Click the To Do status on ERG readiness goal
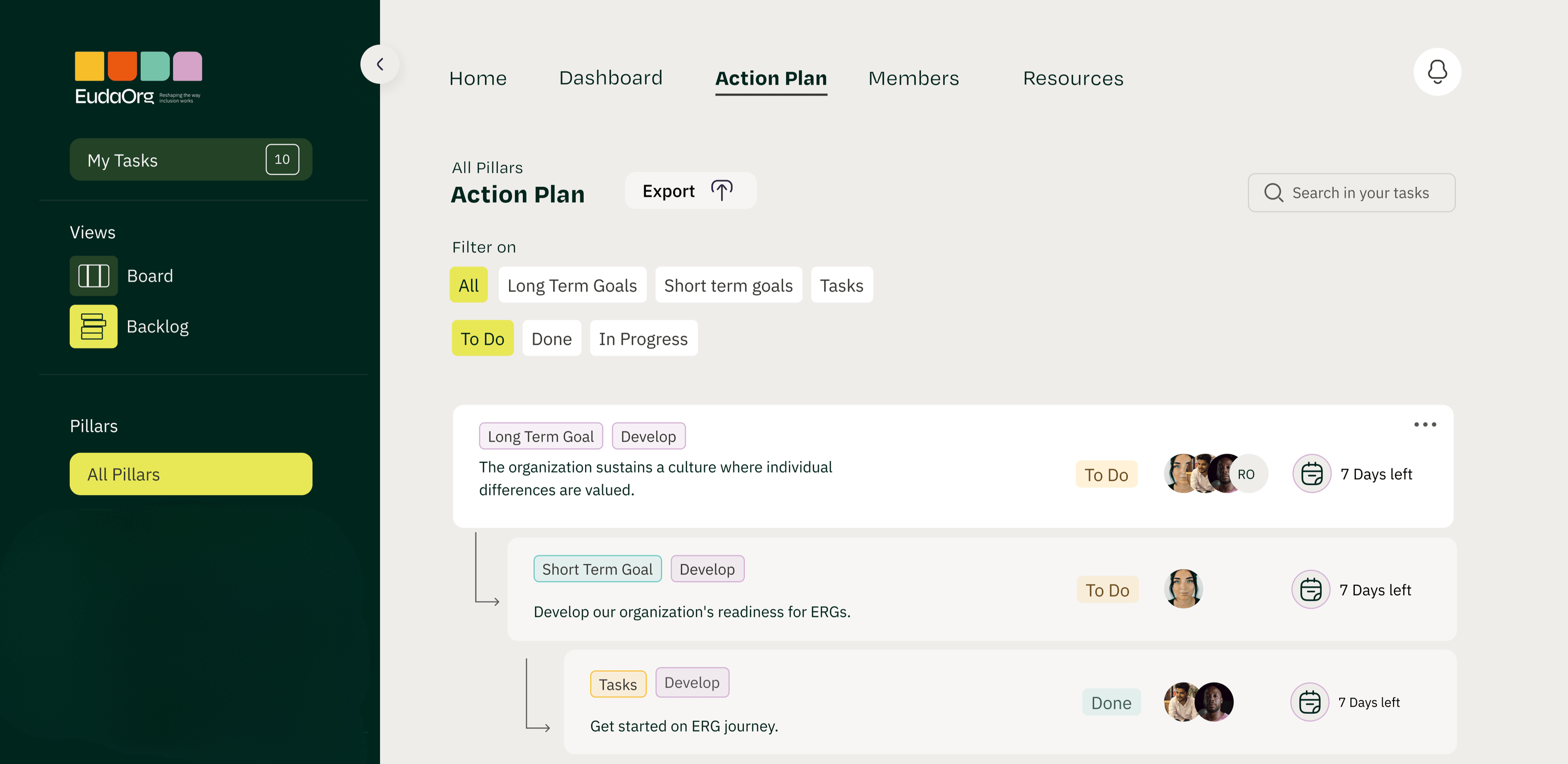Image resolution: width=1568 pixels, height=764 pixels. coord(1107,590)
